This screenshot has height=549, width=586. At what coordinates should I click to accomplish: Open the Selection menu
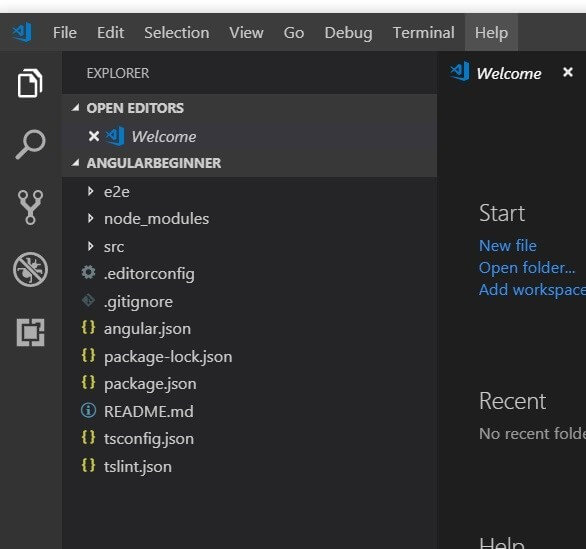(x=177, y=33)
